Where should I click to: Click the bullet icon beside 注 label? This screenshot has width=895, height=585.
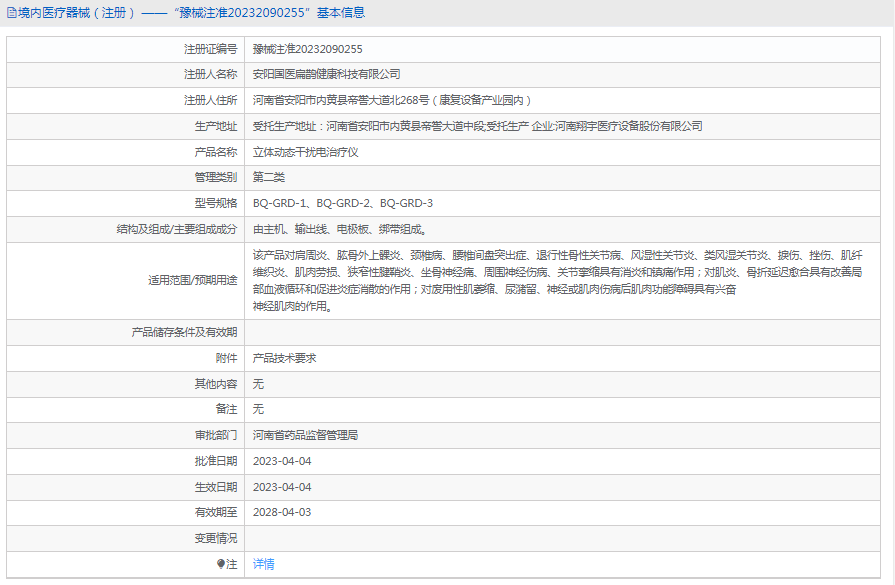221,564
